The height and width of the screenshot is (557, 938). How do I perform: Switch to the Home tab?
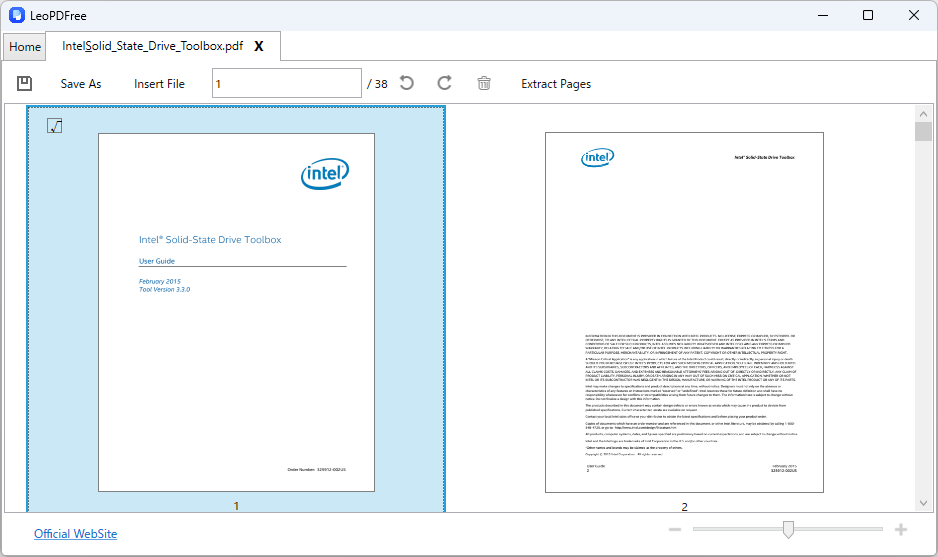(25, 47)
